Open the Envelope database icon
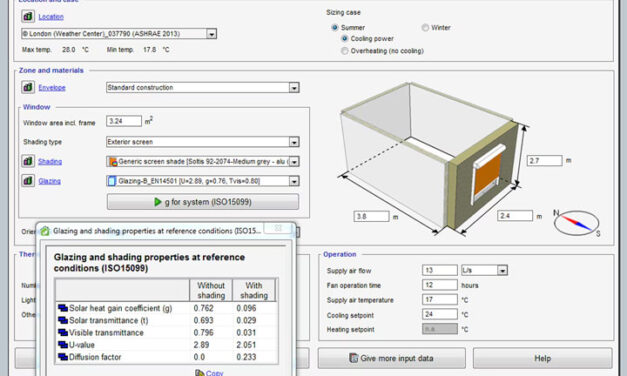This screenshot has height=376, width=627. [28, 87]
